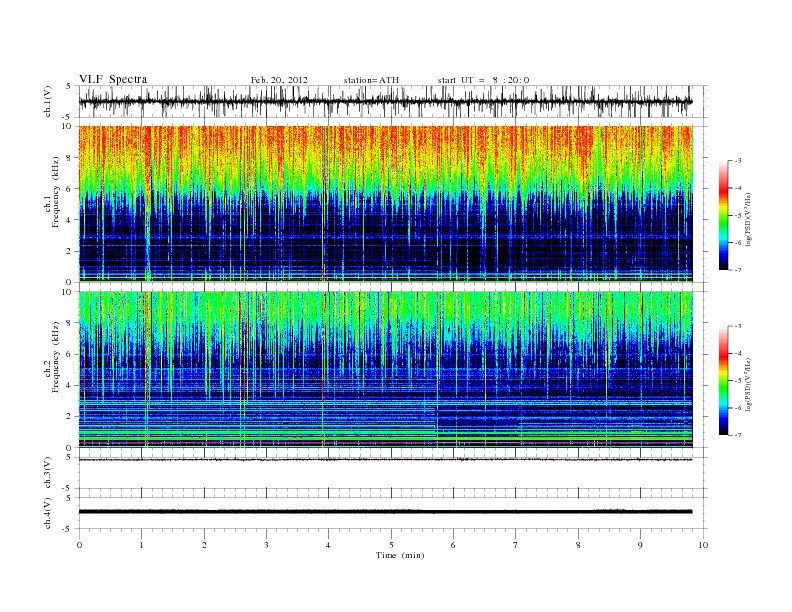Click the ch.2 'Frequency (kHz)' axis label

pyautogui.click(x=56, y=358)
